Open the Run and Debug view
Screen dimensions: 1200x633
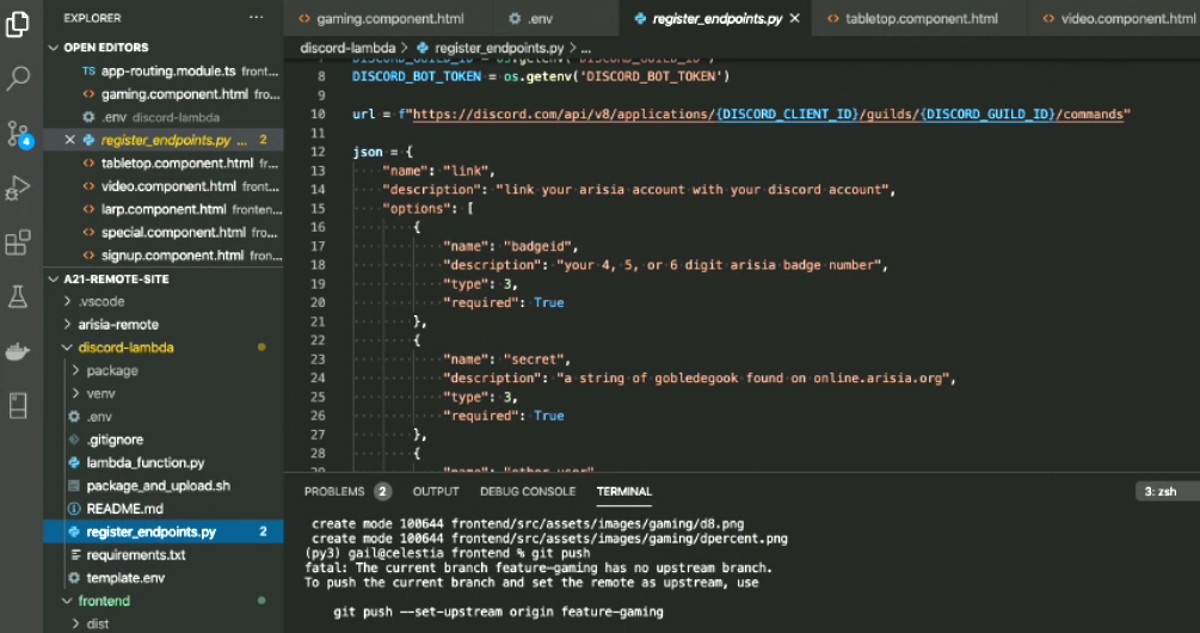18,187
